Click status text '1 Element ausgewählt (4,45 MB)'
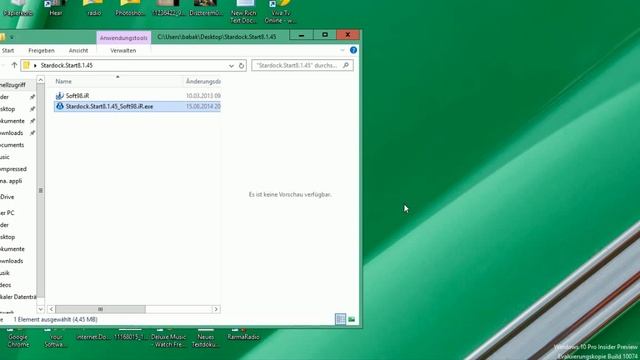This screenshot has height=360, width=640. [56, 320]
